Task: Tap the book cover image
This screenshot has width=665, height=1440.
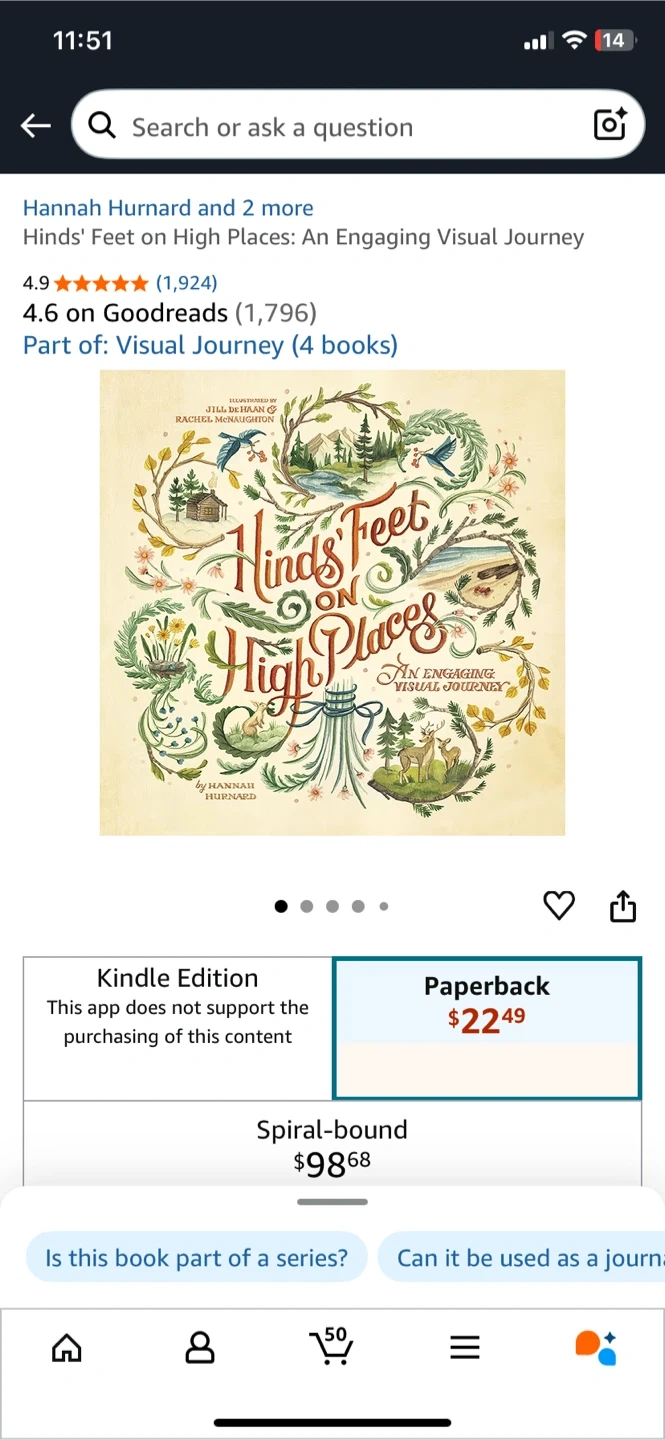Action: (x=332, y=602)
